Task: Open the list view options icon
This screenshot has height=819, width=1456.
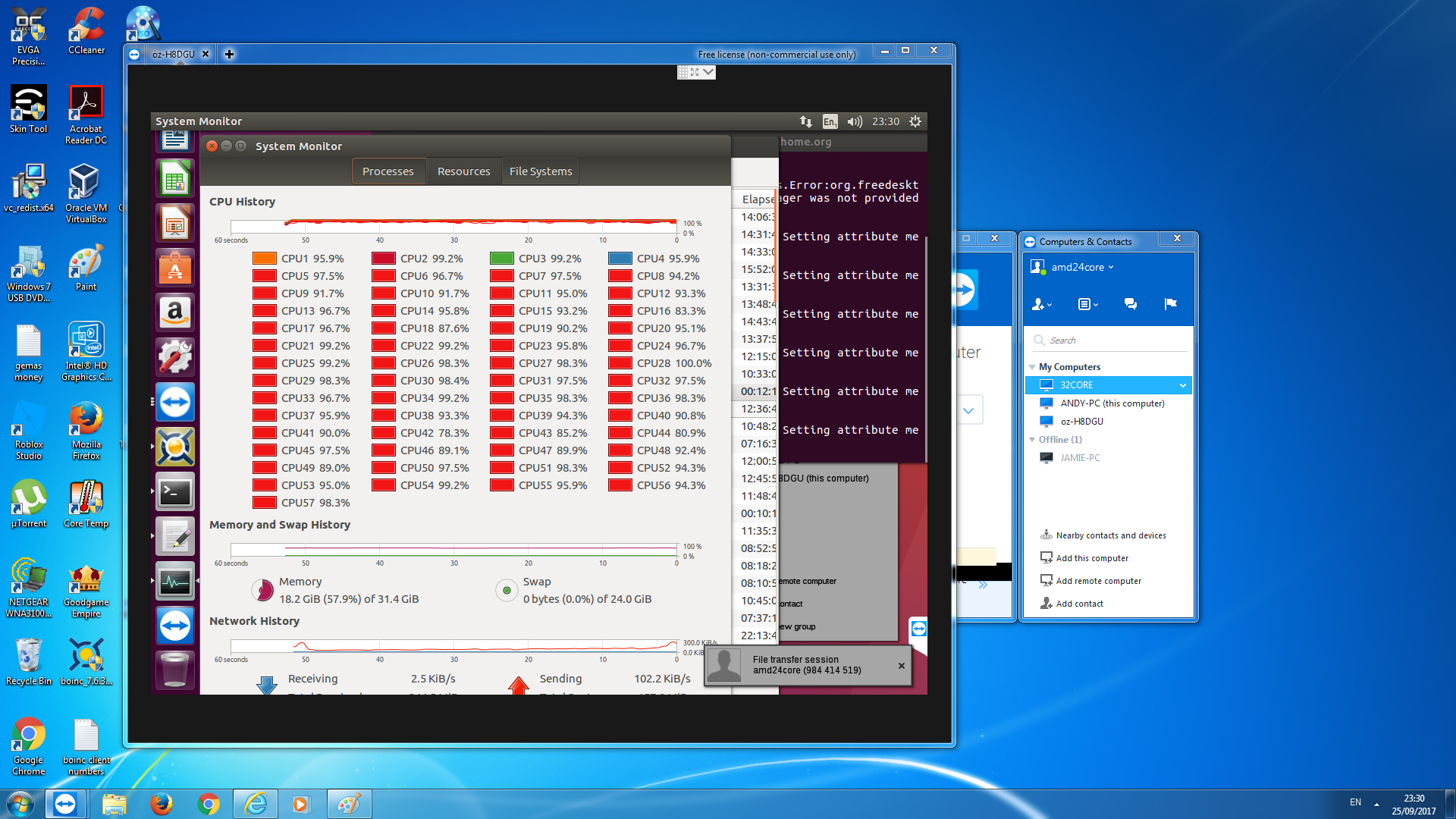Action: pyautogui.click(x=1087, y=304)
